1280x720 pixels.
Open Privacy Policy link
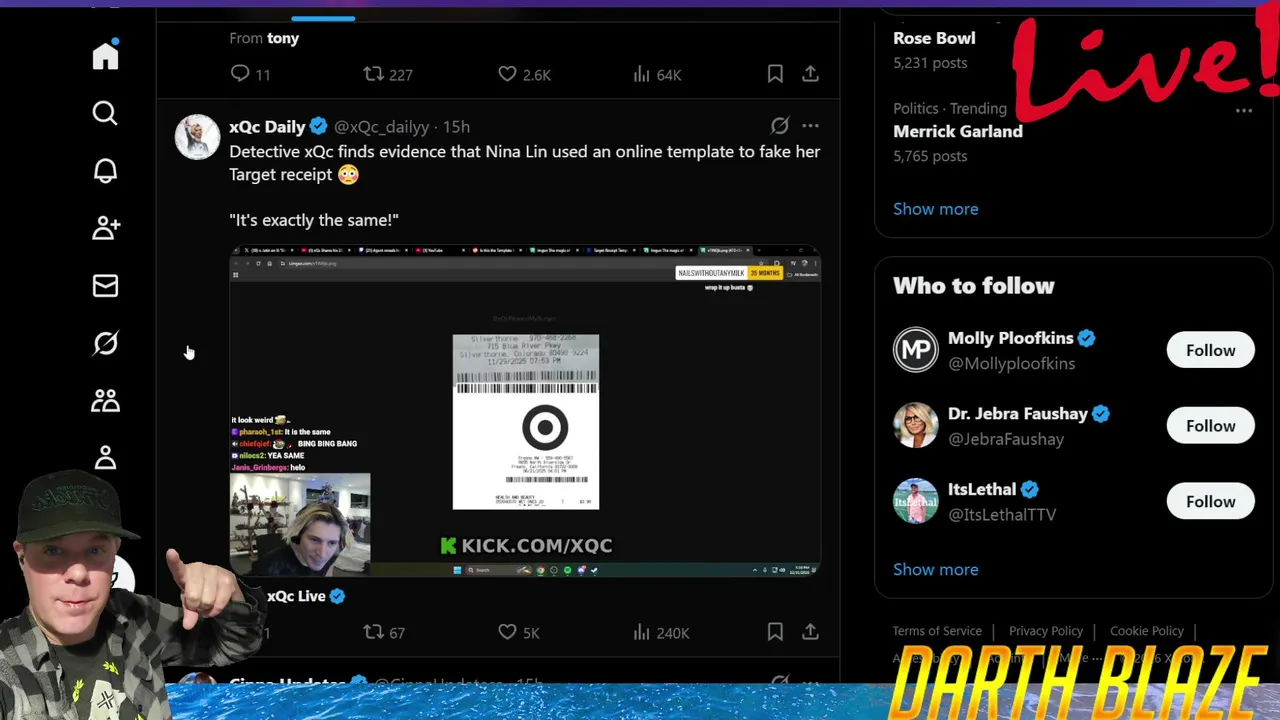tap(1046, 631)
